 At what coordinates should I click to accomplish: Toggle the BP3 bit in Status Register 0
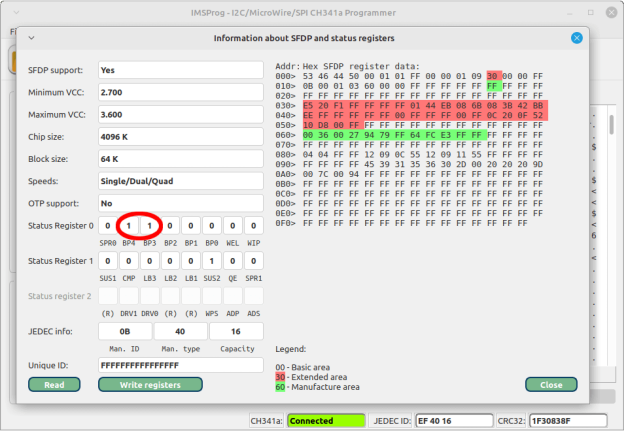150,226
